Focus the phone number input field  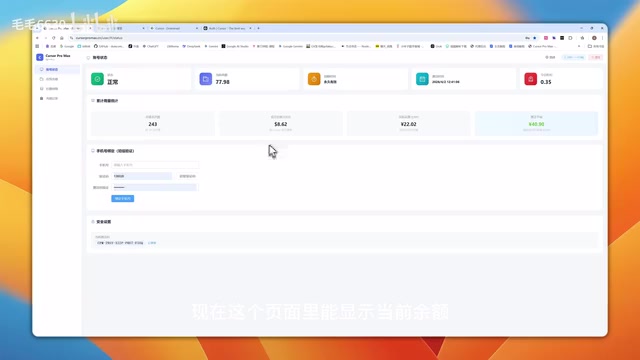tap(155, 165)
